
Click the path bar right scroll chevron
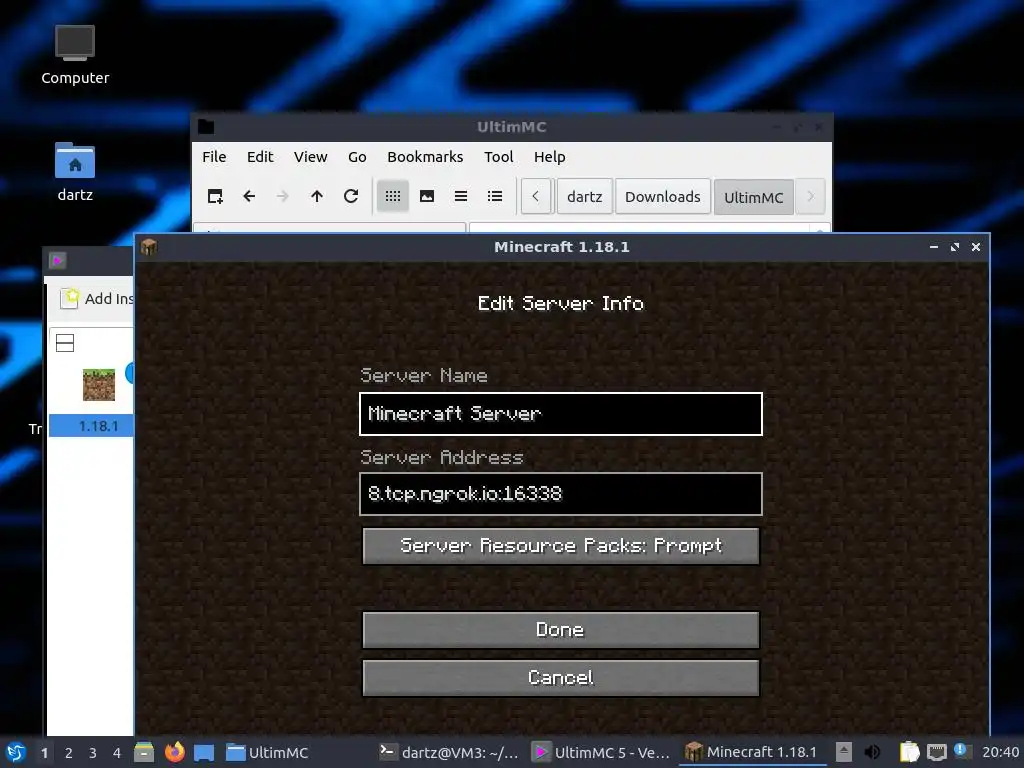(x=810, y=197)
